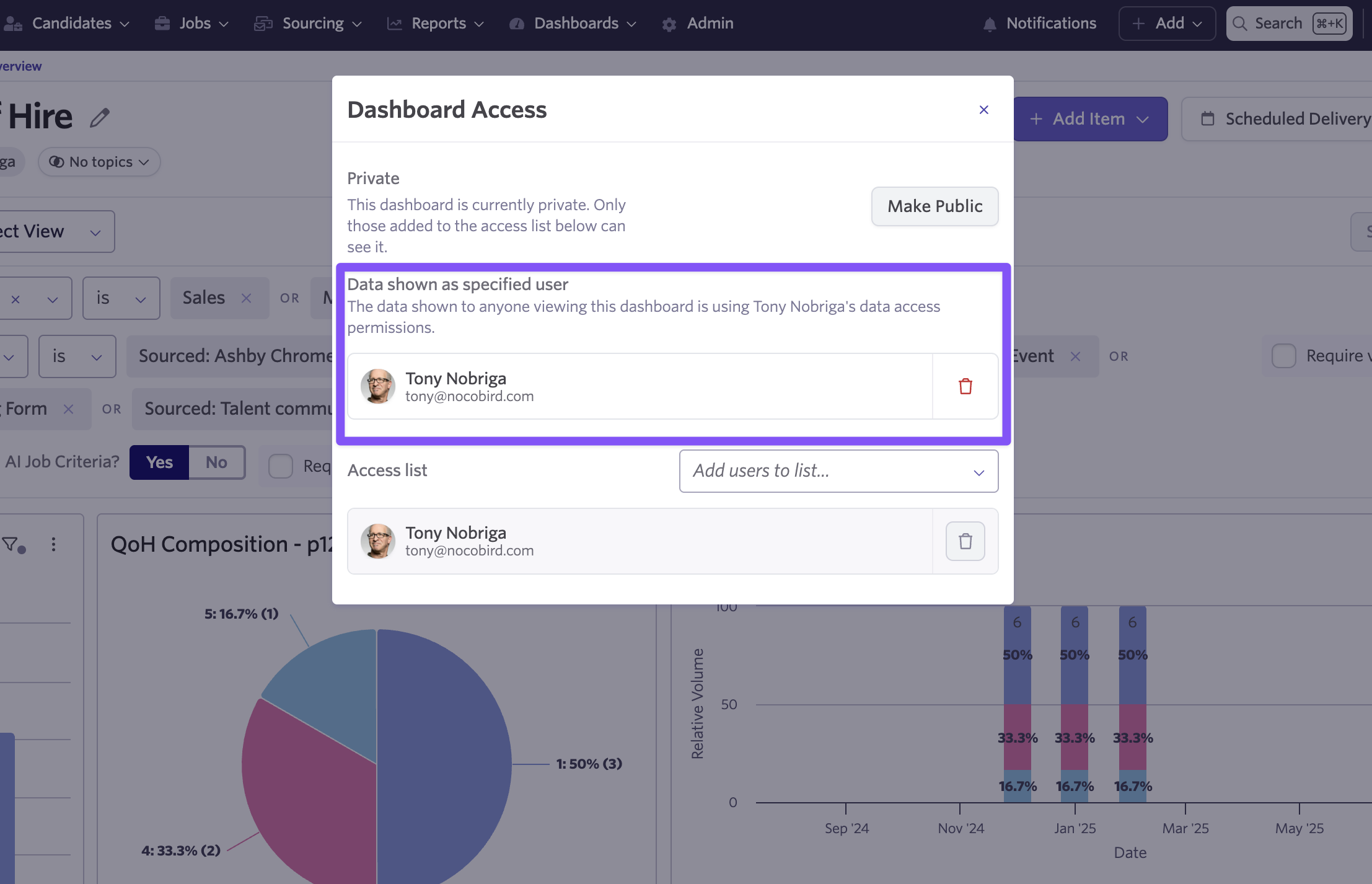The image size is (1372, 884).
Task: Click the Sourced: Talent community filter chip
Action: pos(233,409)
